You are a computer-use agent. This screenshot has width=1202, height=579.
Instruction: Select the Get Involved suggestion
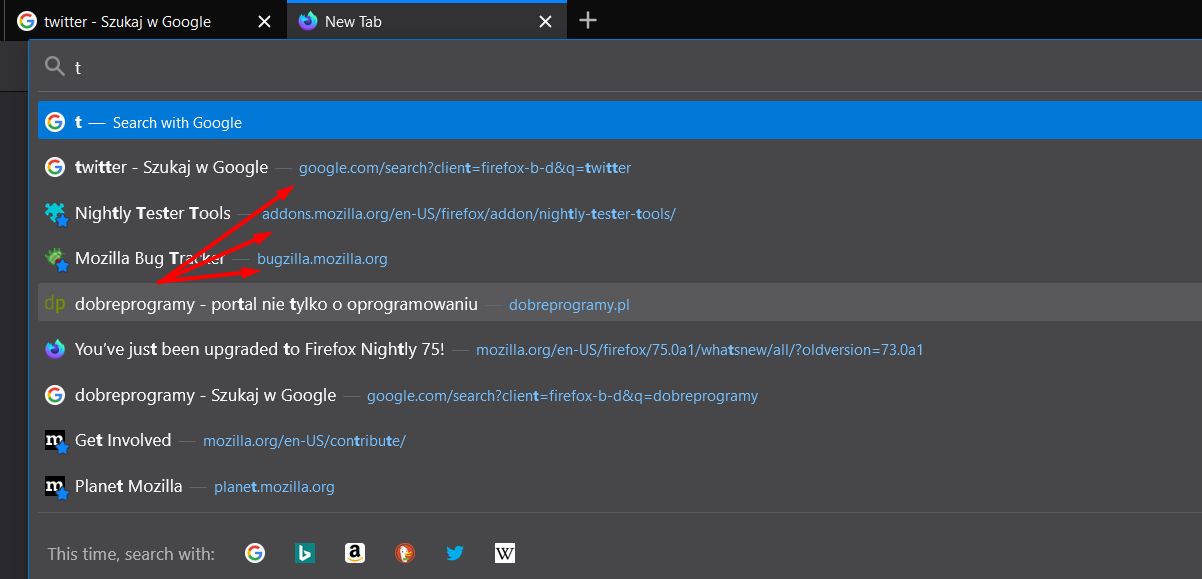(x=122, y=440)
